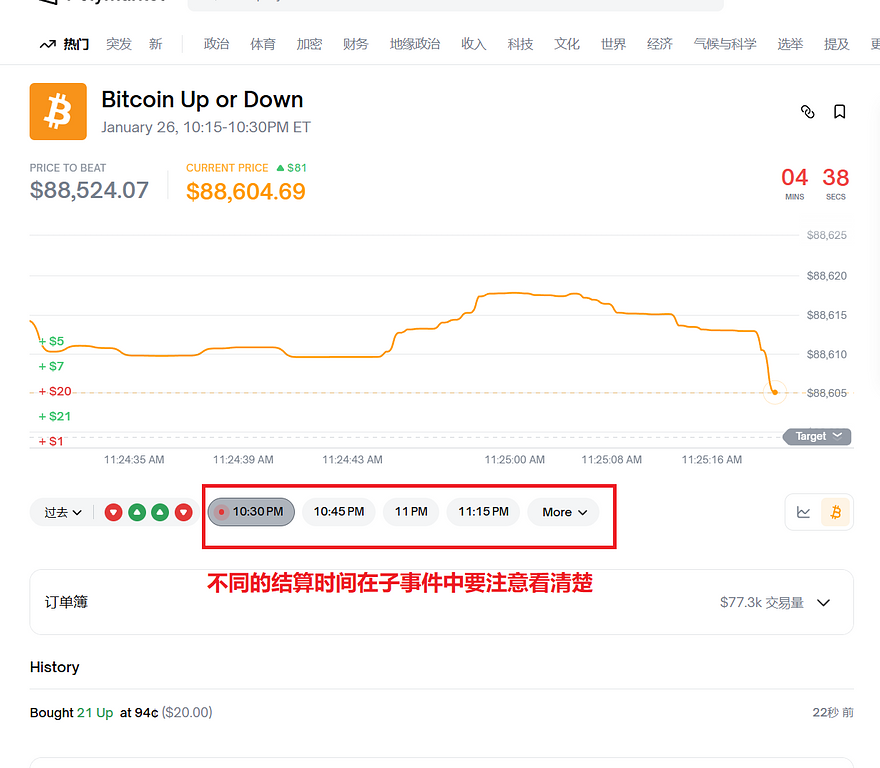Screen dimensions: 880x768
Task: Select the Bitcoin price chart view icon
Action: point(836,512)
